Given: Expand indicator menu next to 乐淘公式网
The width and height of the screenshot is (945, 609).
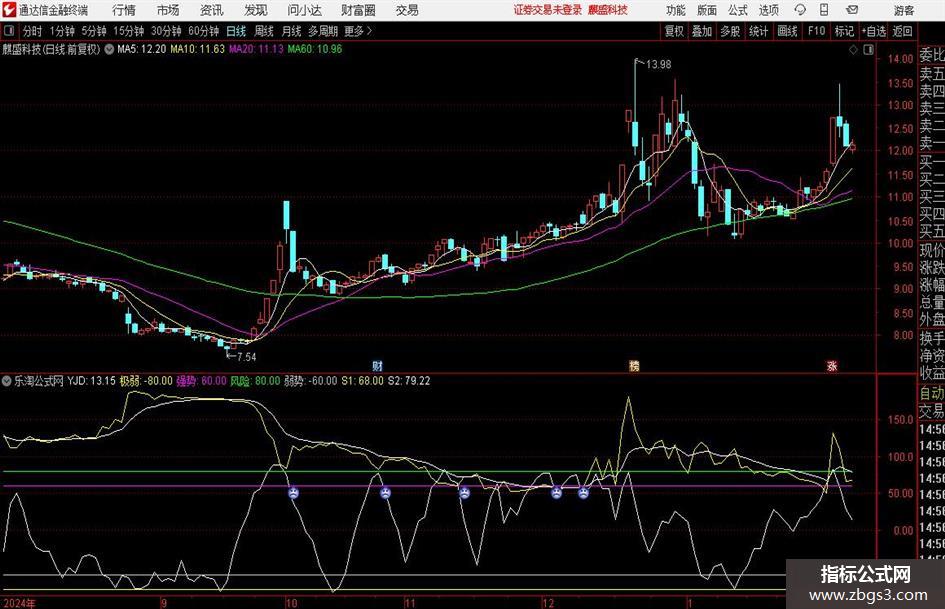Looking at the screenshot, I should point(7,380).
